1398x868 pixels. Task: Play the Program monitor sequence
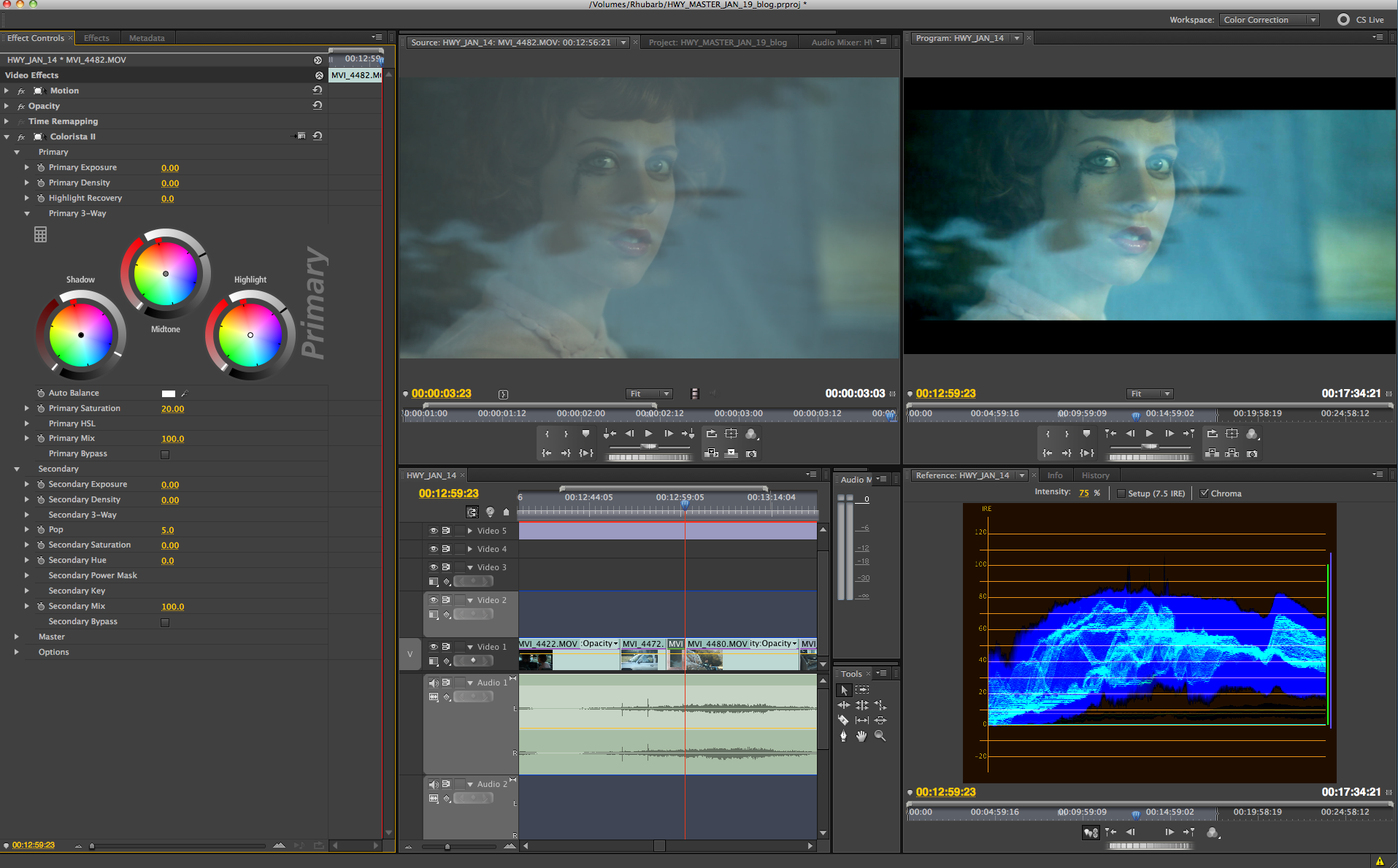(1149, 434)
